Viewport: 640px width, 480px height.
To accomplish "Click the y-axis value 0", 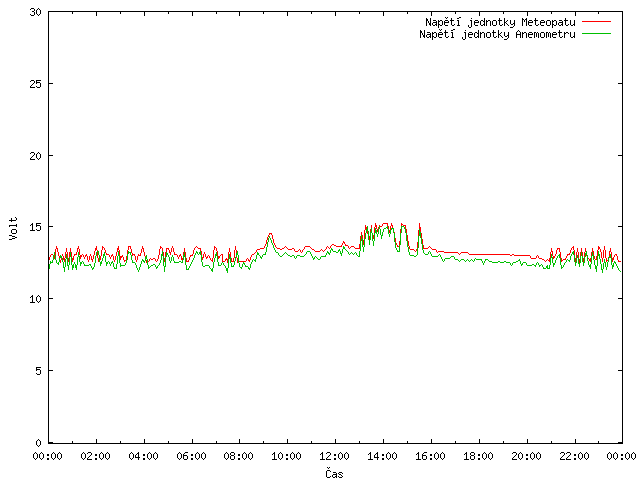I will coord(38,443).
